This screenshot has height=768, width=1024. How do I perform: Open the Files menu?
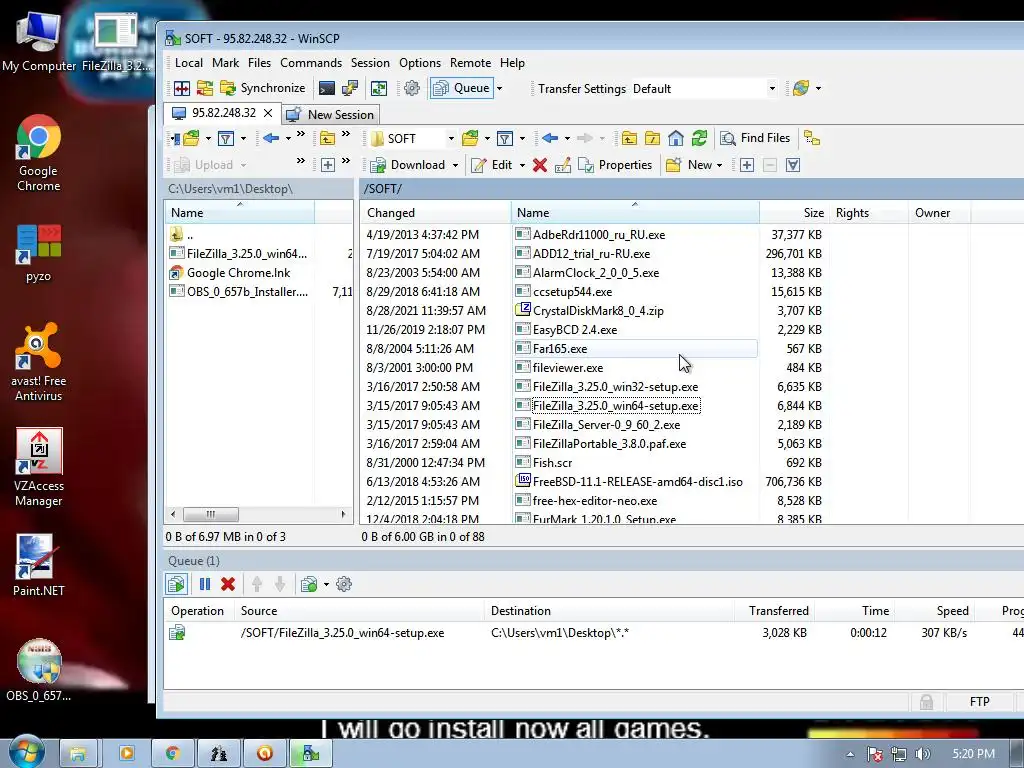coord(259,63)
